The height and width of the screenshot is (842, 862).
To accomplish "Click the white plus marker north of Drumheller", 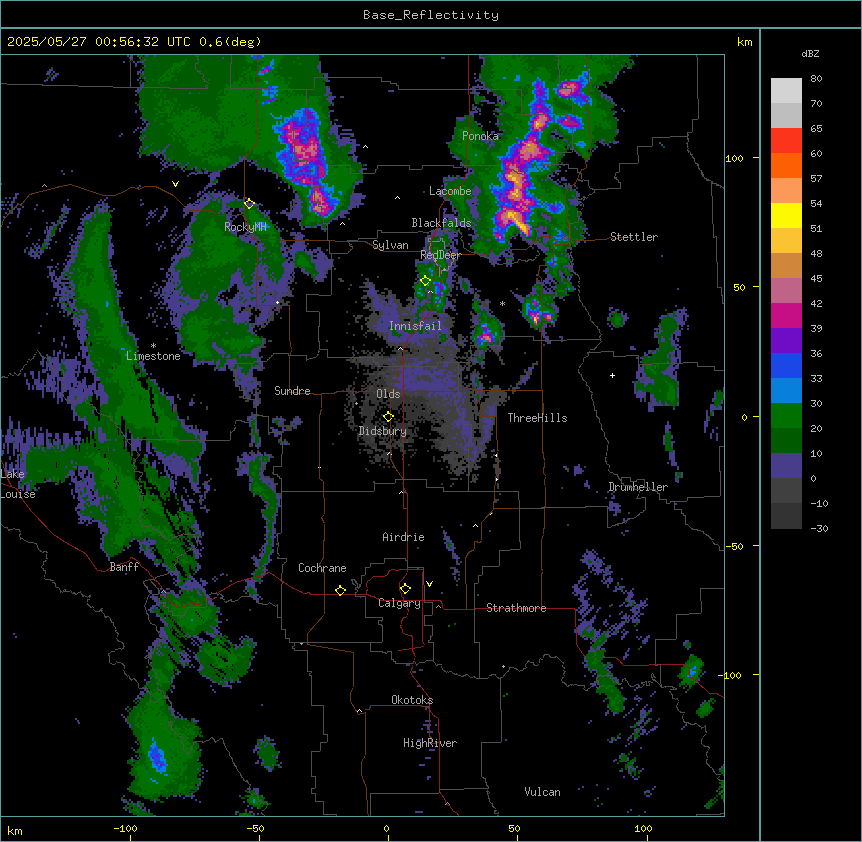I will coord(612,375).
